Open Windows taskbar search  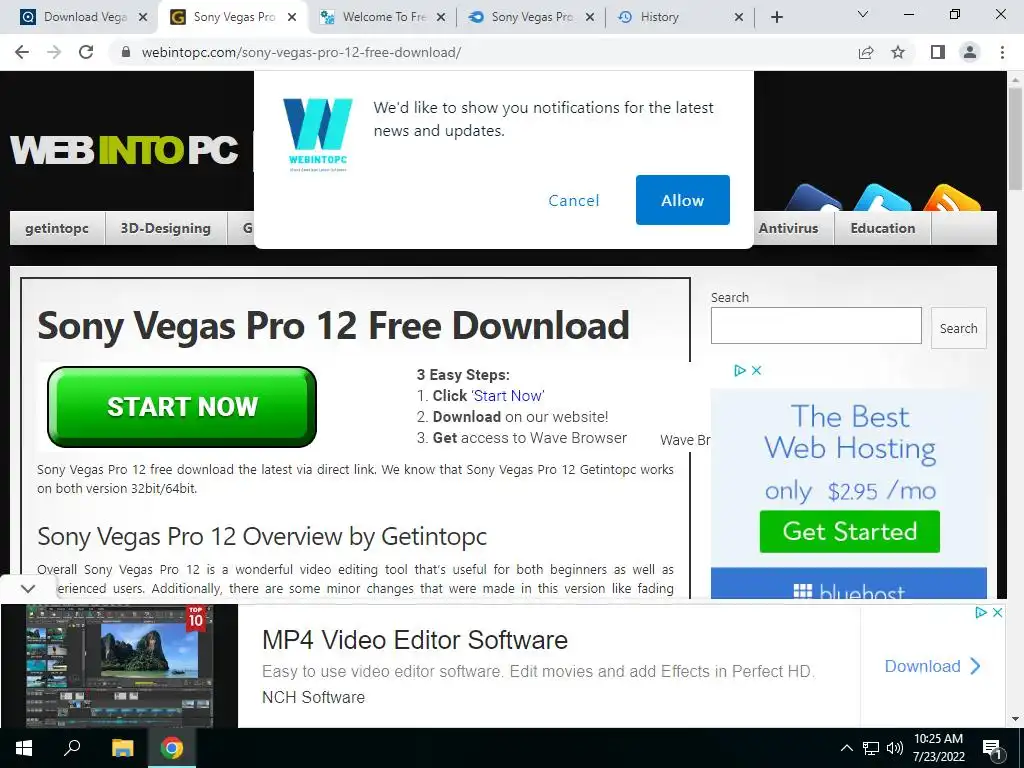(72, 747)
